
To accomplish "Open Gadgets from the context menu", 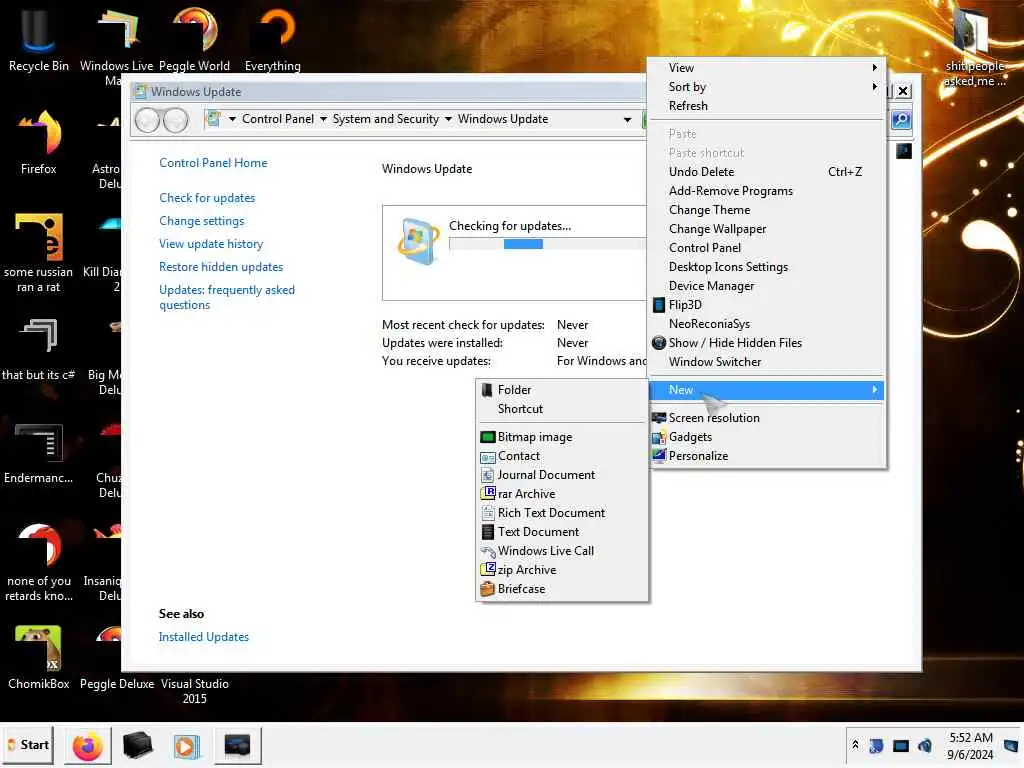I will pos(766,437).
